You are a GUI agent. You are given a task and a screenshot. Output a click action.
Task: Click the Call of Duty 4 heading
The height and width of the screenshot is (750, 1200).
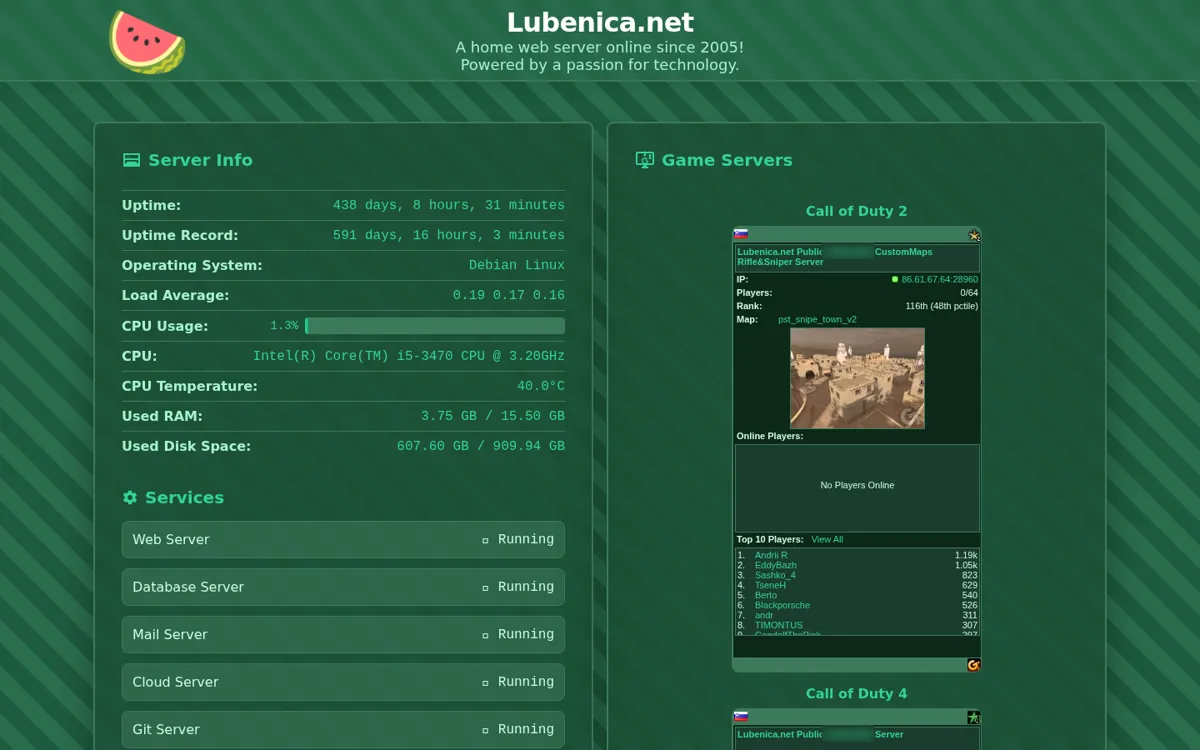[857, 693]
